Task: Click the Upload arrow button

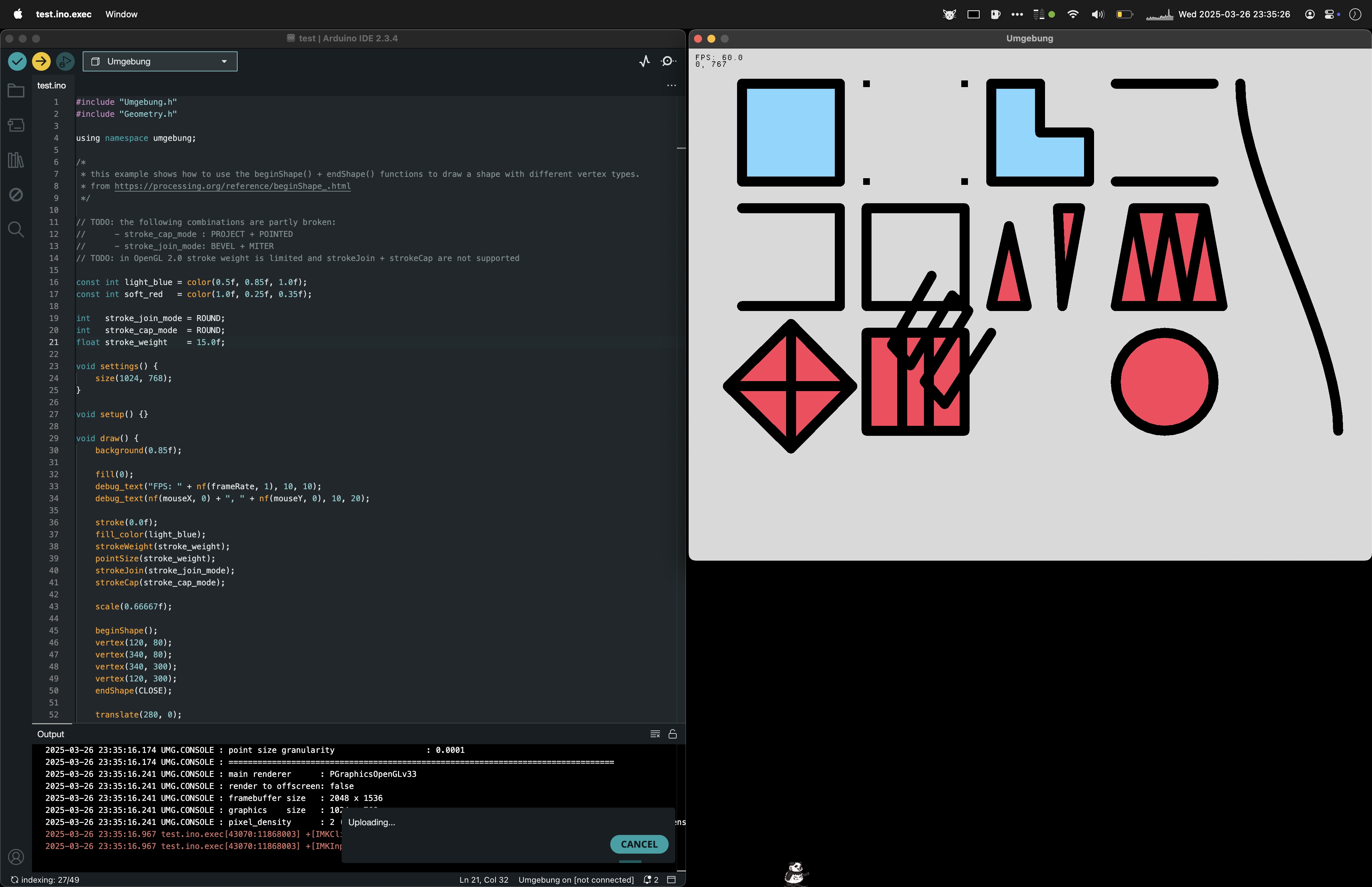Action: pos(41,61)
